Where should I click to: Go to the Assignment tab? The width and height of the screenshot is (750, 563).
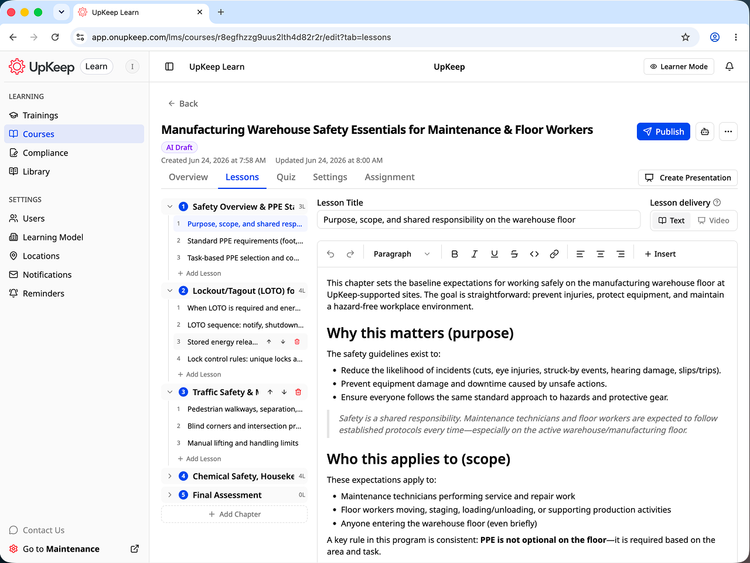pyautogui.click(x=389, y=177)
